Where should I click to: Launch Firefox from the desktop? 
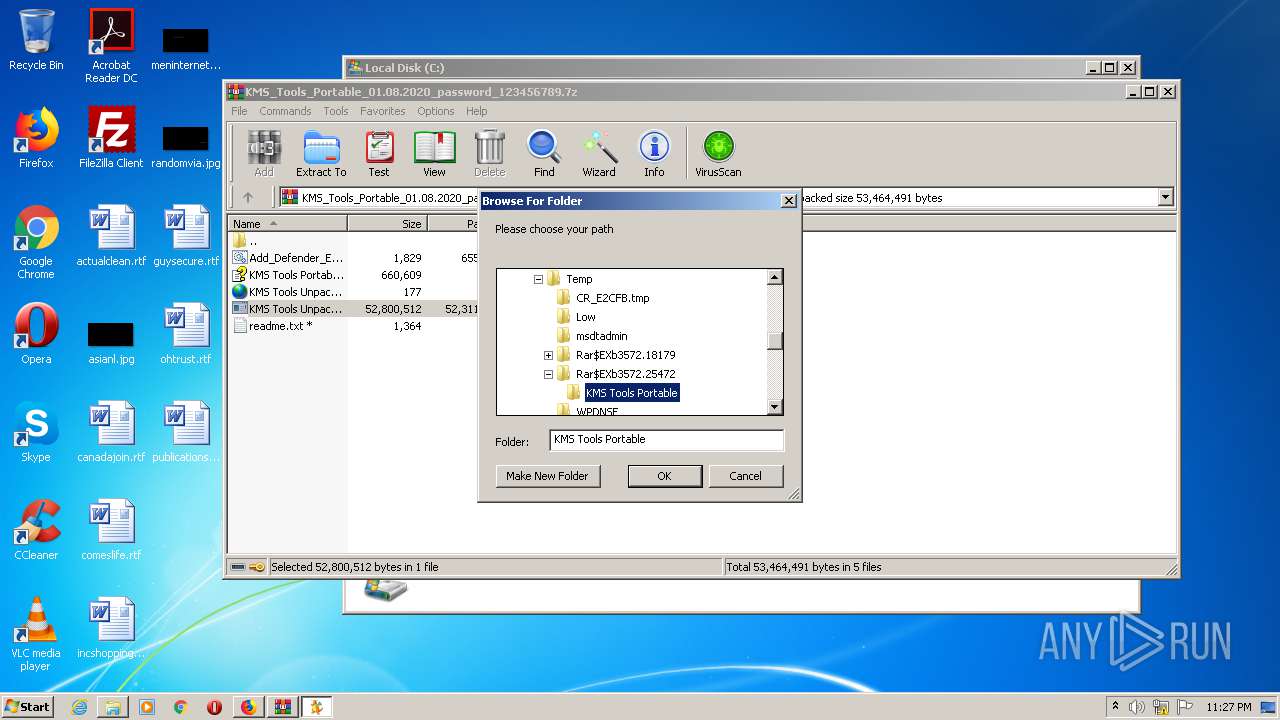36,138
